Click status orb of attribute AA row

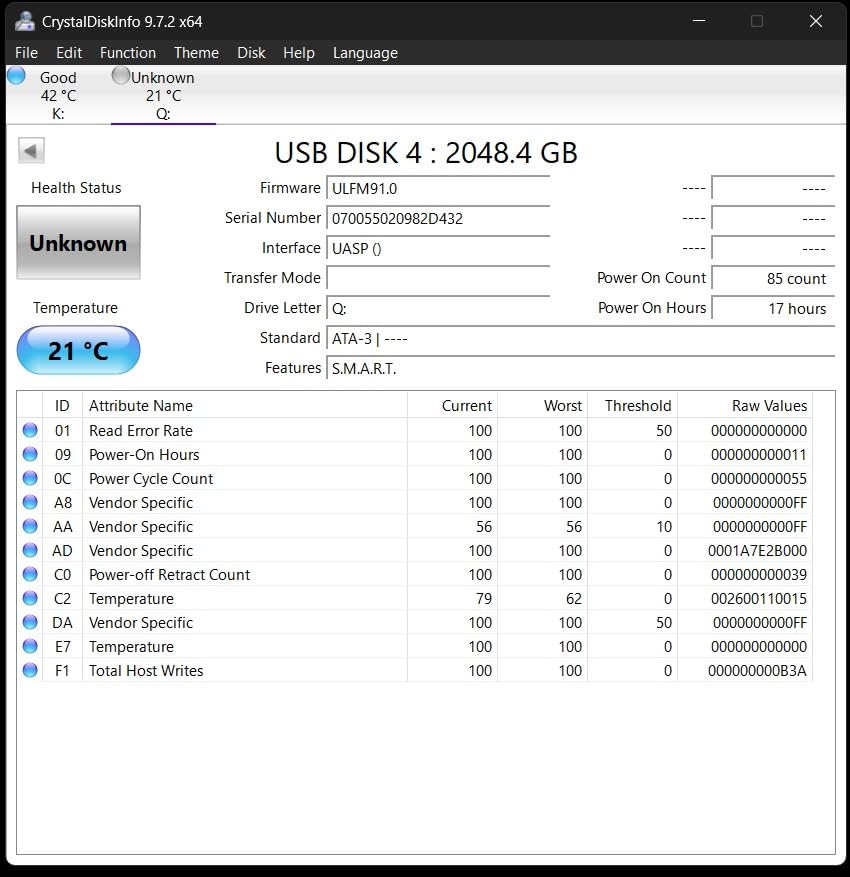[x=30, y=526]
